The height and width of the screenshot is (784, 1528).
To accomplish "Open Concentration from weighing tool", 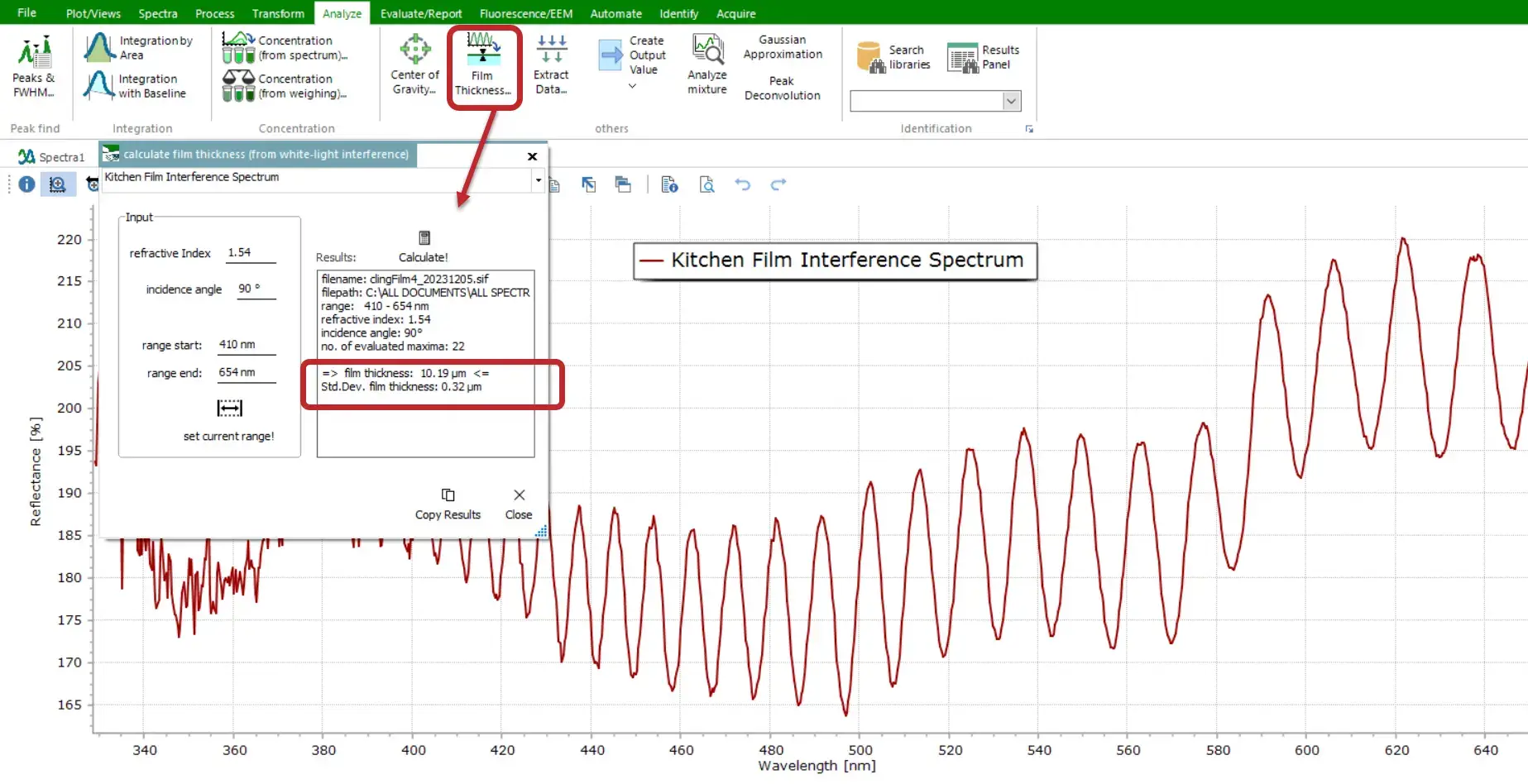I will tap(285, 85).
